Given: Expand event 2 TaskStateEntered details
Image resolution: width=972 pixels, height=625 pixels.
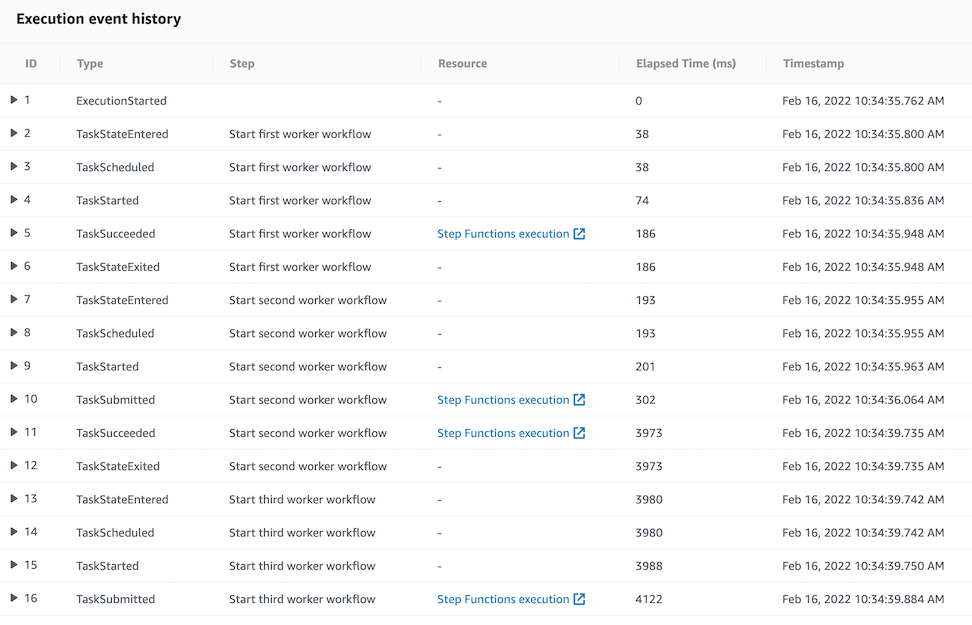Looking at the screenshot, I should (14, 133).
